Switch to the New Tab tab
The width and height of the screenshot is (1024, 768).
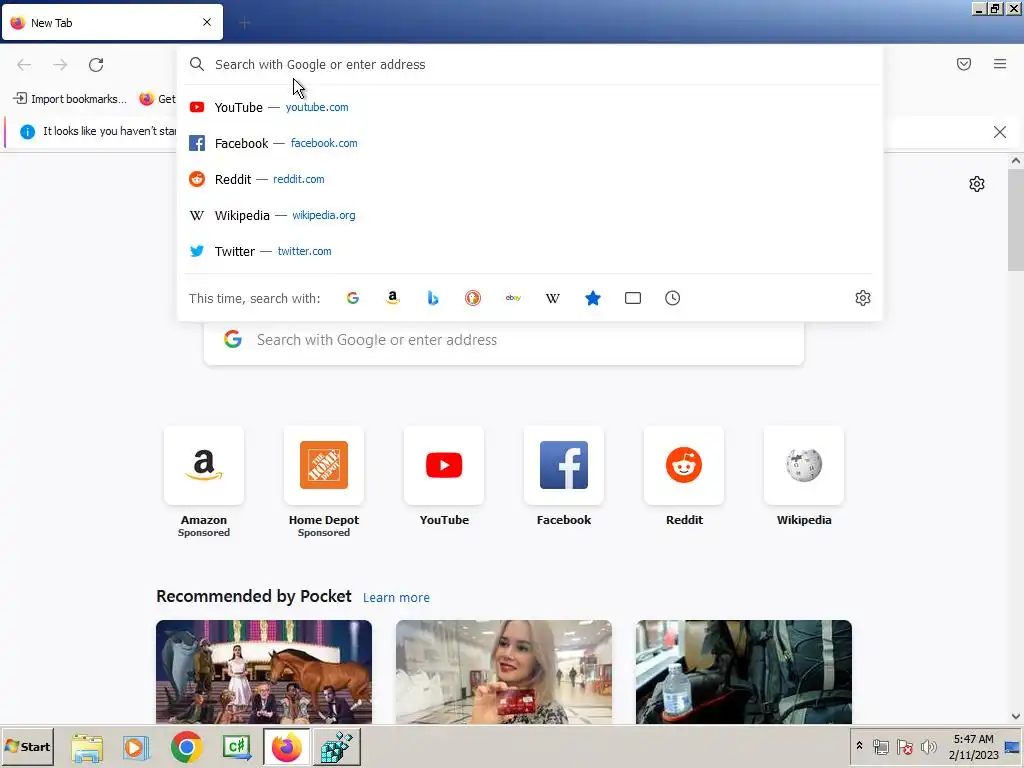click(112, 23)
